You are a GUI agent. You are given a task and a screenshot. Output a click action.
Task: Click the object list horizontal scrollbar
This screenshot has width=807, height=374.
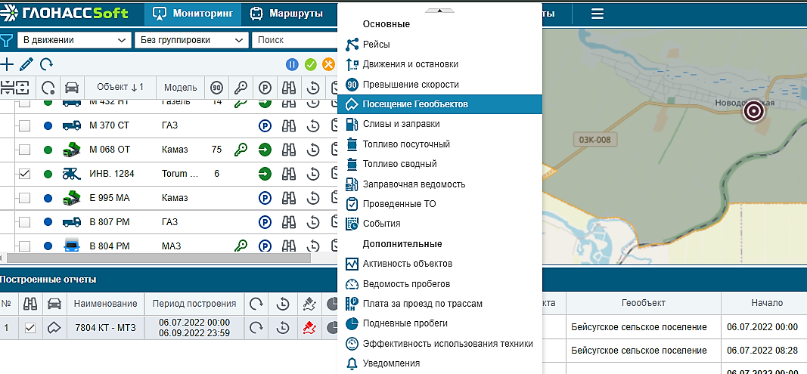(x=159, y=258)
